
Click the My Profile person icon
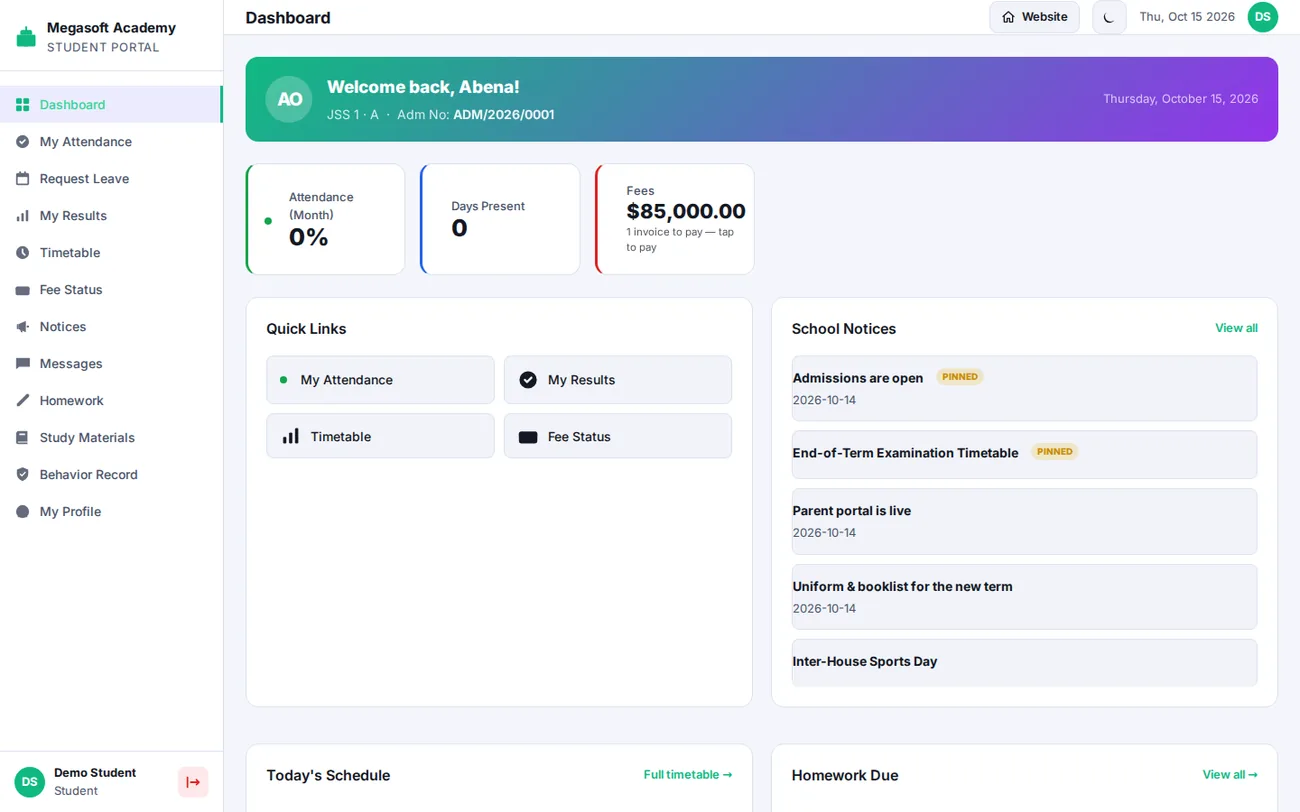[22, 512]
